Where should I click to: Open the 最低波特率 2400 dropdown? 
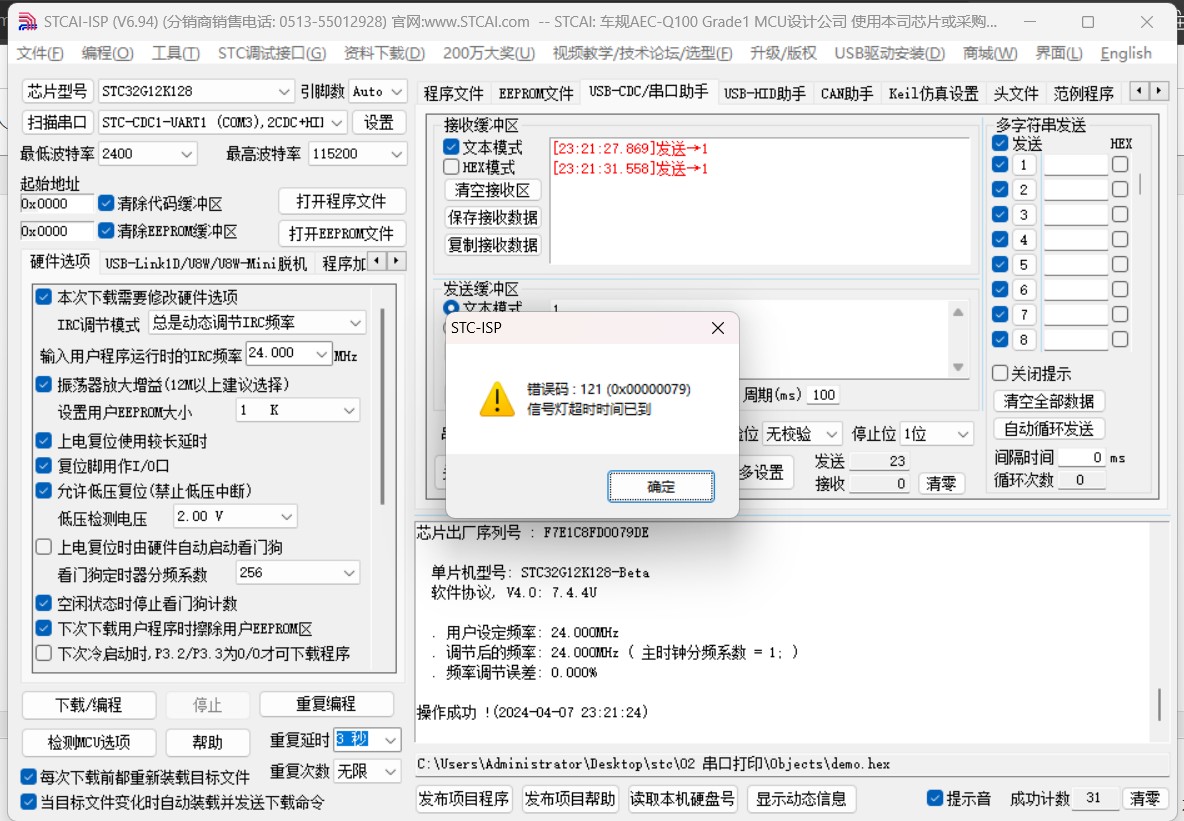pos(187,154)
